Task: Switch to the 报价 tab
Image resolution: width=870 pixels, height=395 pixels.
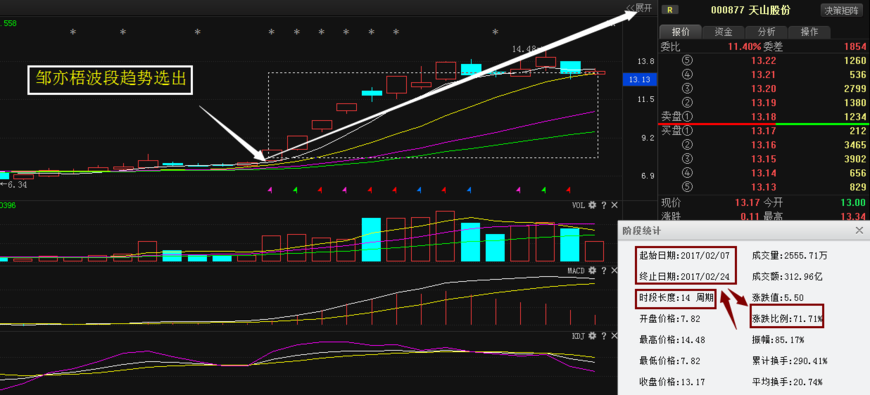Action: pyautogui.click(x=680, y=32)
